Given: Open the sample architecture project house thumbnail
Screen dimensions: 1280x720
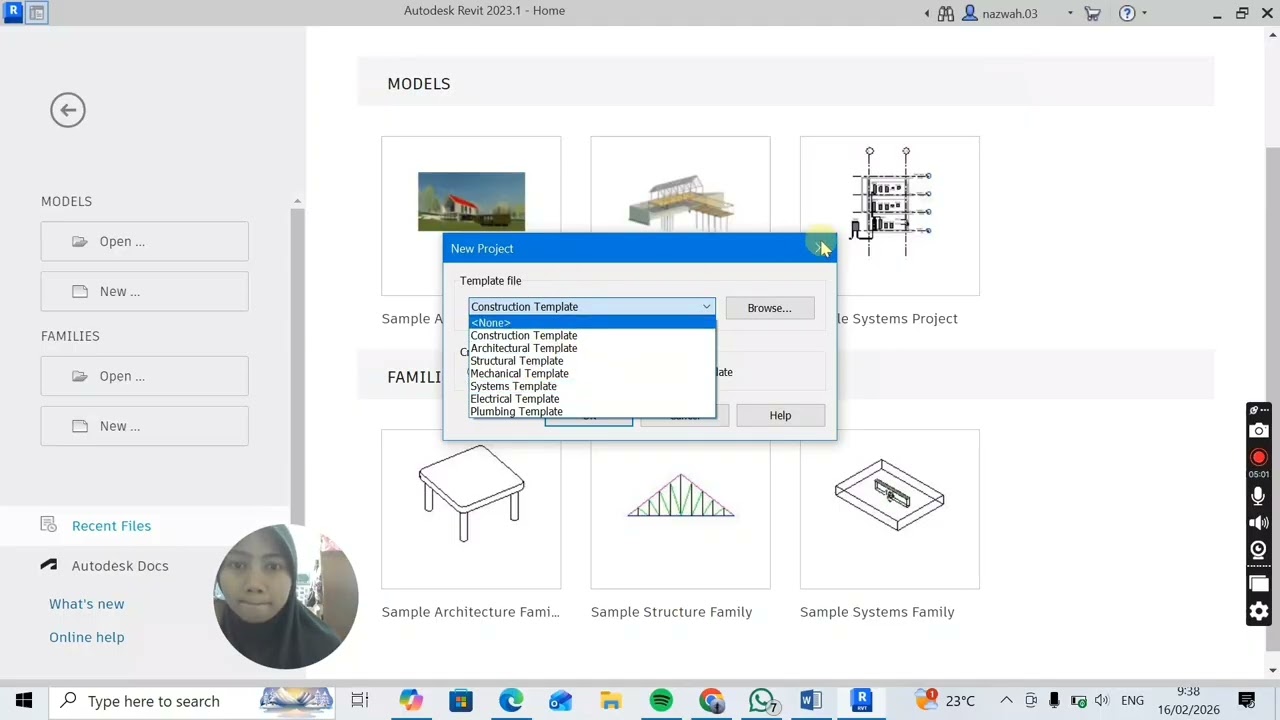Looking at the screenshot, I should (471, 200).
